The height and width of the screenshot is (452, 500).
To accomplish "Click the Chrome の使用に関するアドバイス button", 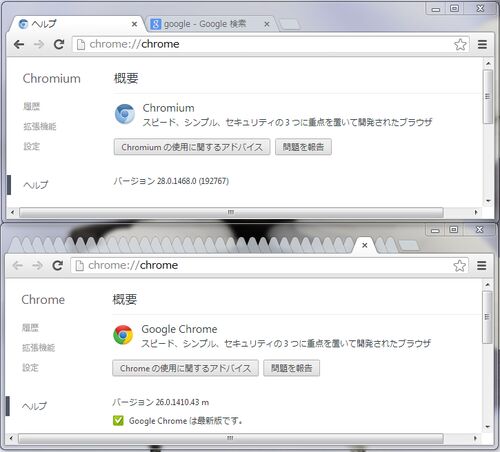I will tap(185, 368).
